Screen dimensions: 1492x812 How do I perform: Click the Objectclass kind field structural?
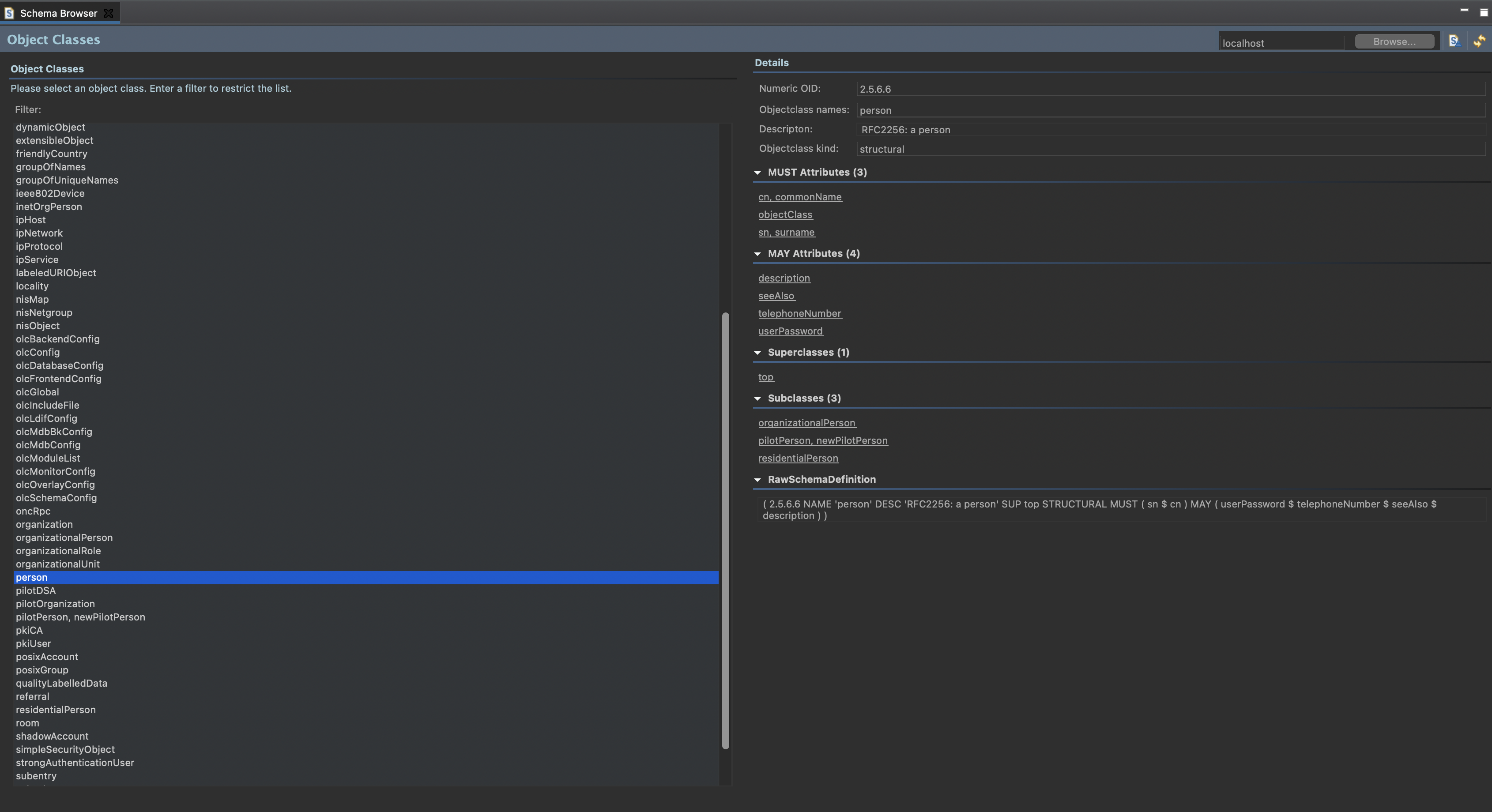(x=1171, y=149)
